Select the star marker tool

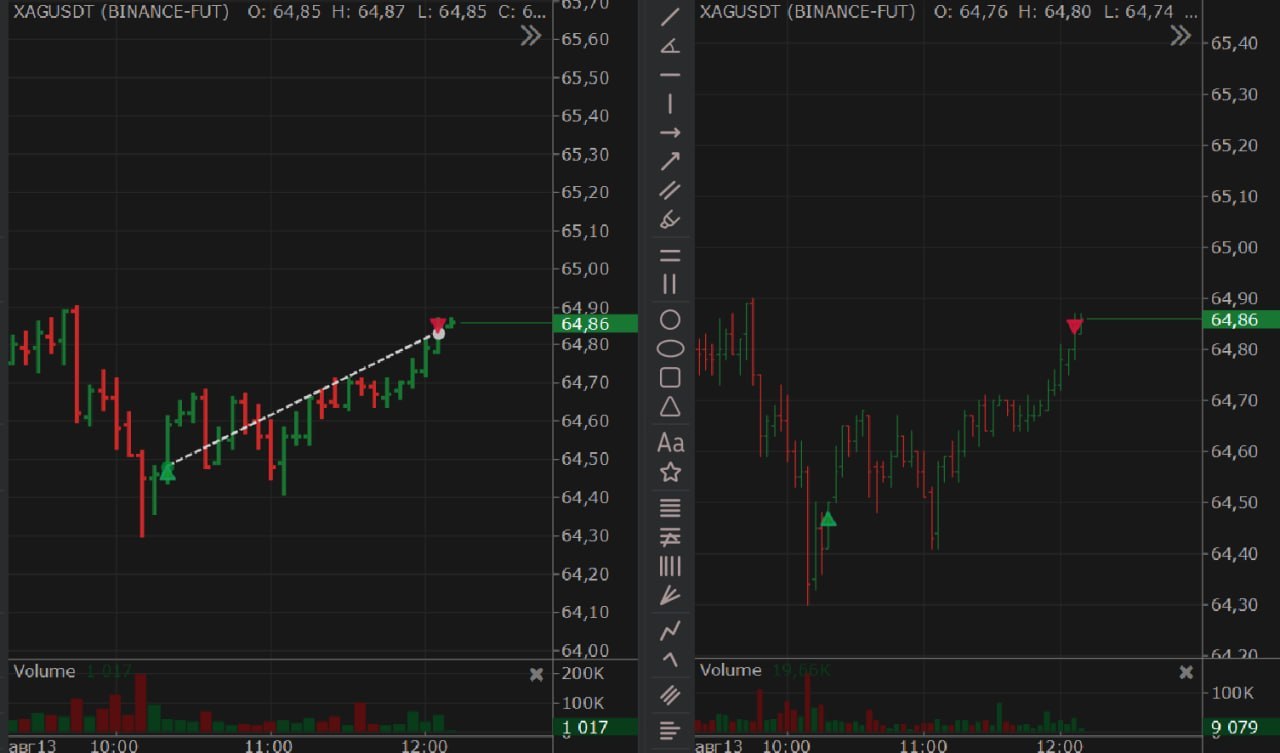point(670,472)
